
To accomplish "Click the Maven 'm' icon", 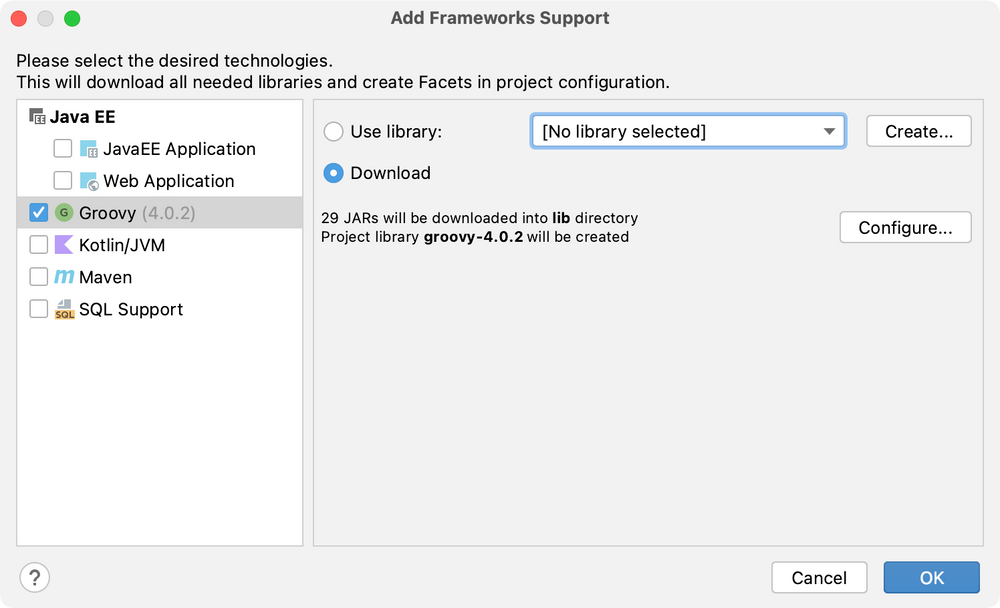I will pos(64,277).
